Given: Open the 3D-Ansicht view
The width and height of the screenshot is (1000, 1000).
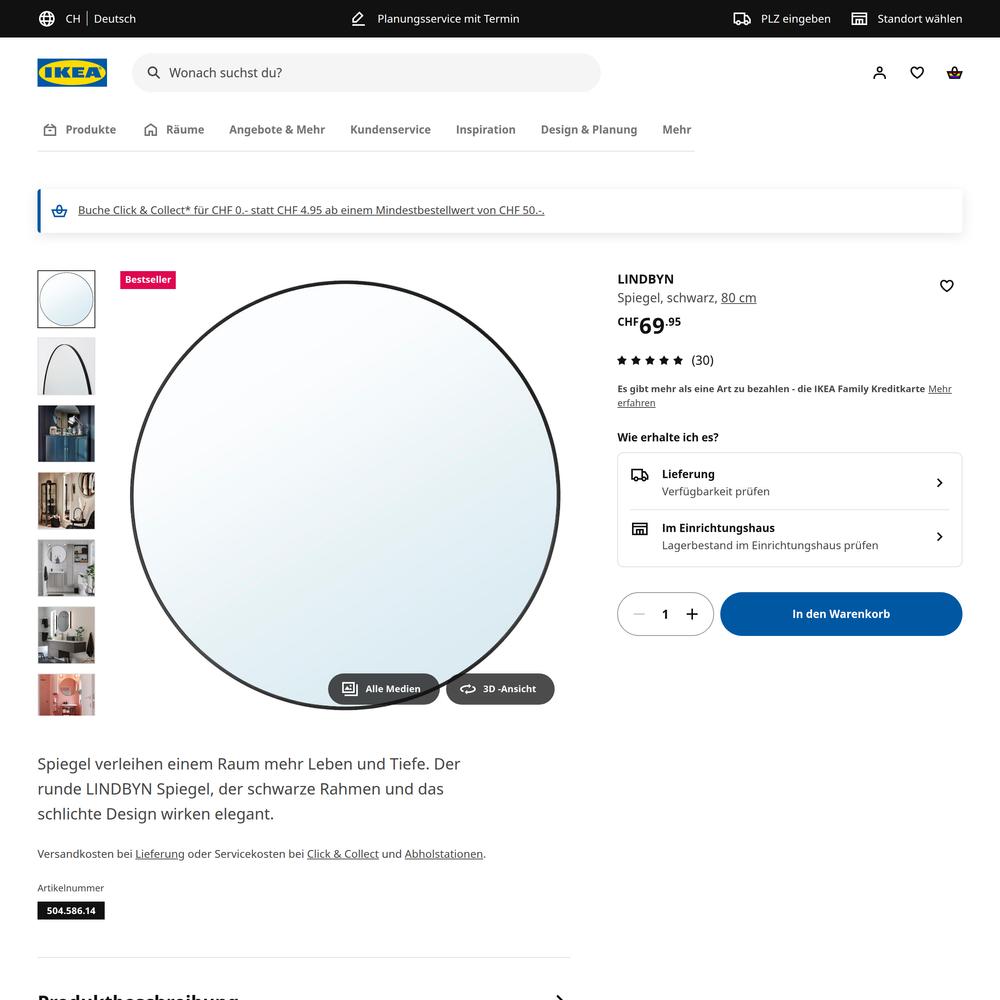Looking at the screenshot, I should click(500, 689).
